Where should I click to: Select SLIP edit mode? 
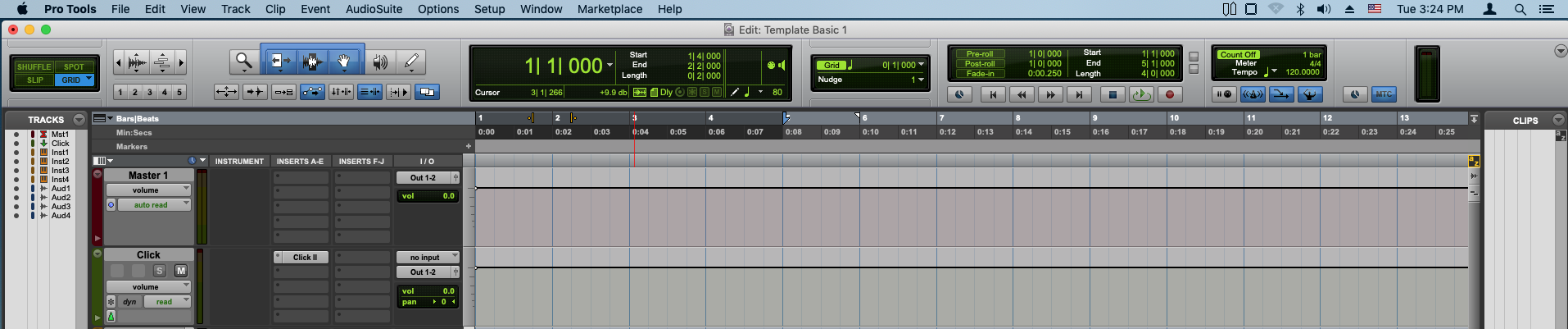point(35,80)
